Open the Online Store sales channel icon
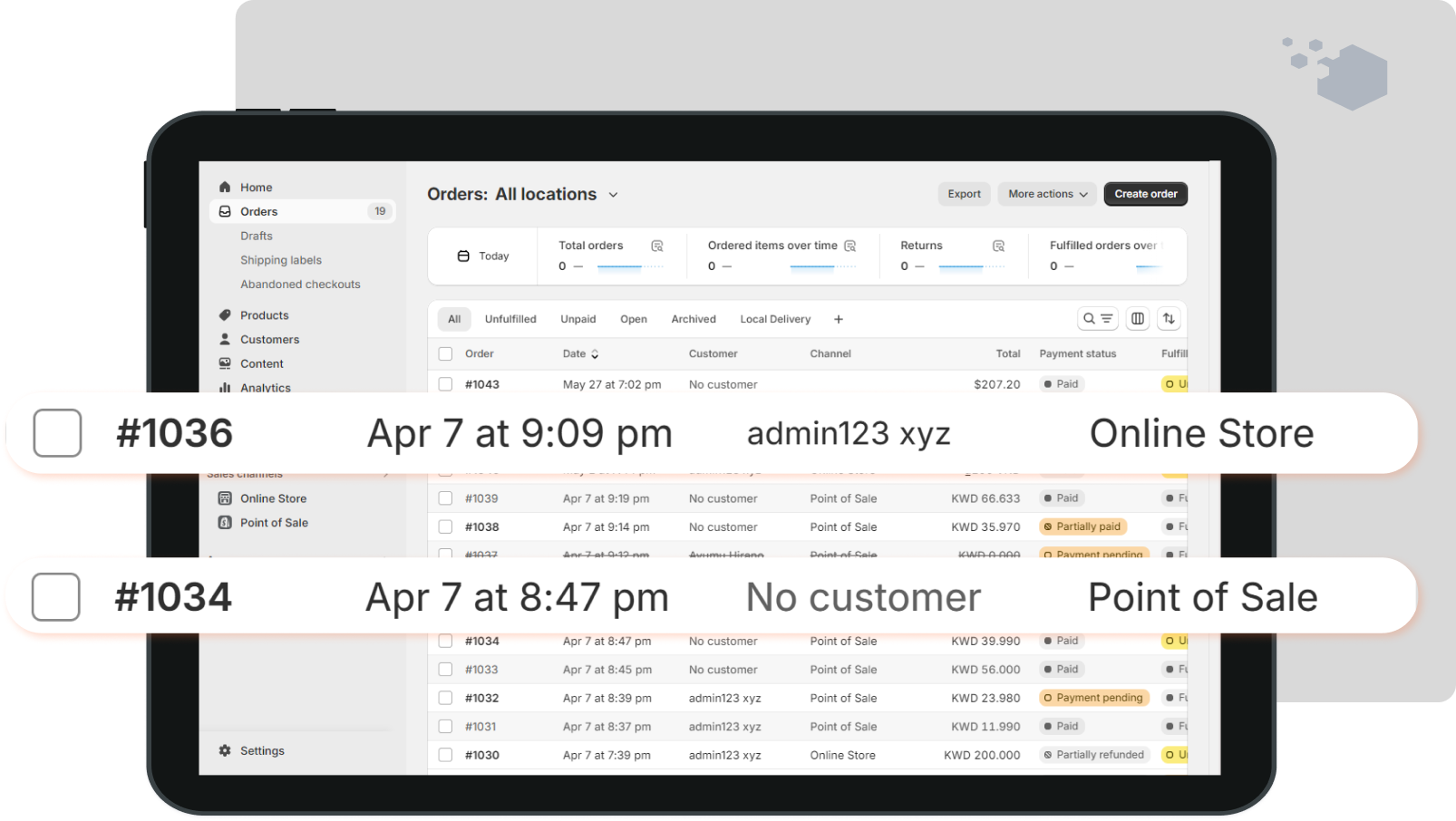 point(224,497)
